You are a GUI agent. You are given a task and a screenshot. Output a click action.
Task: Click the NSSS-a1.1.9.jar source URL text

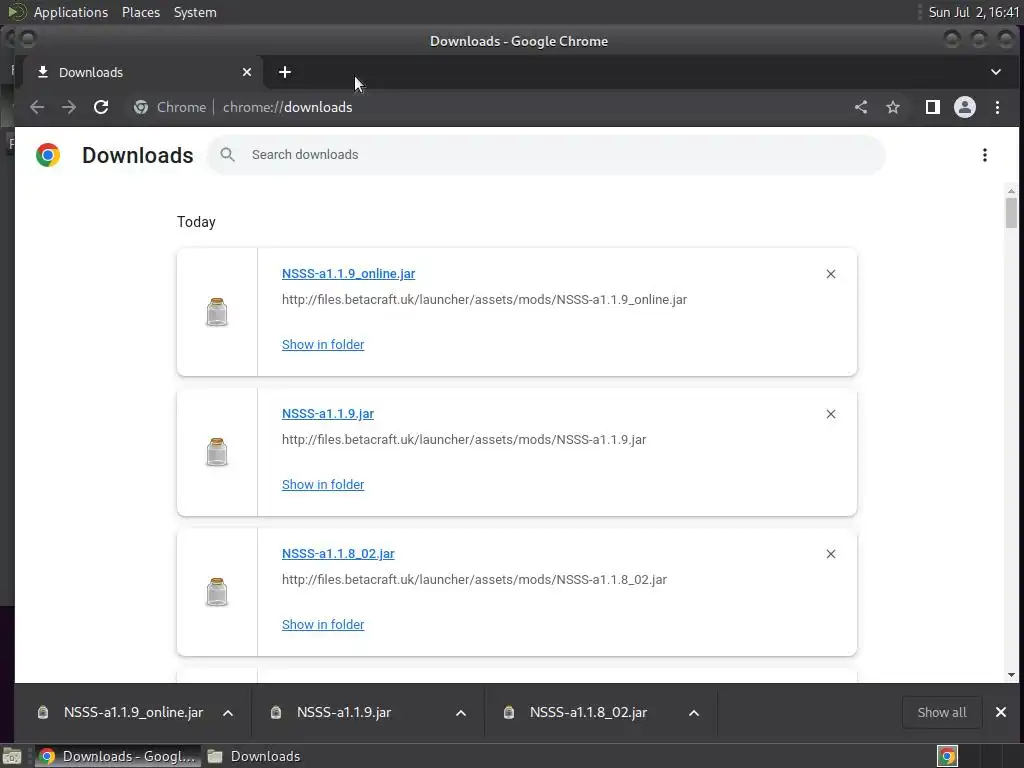tap(464, 440)
